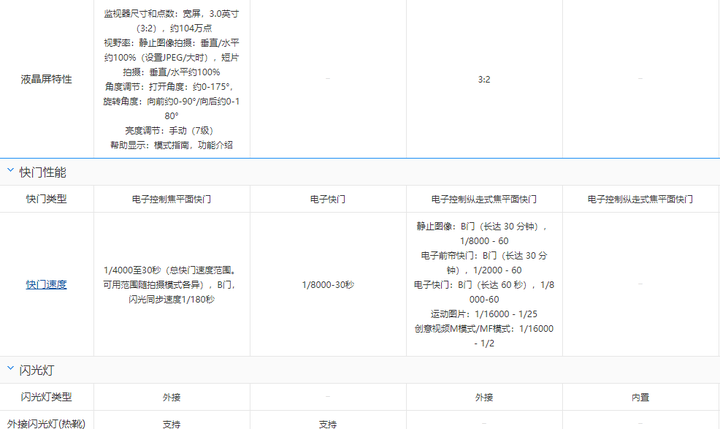This screenshot has width=720, height=429.
Task: Select the 3:2 LCD cell
Action: [484, 79]
